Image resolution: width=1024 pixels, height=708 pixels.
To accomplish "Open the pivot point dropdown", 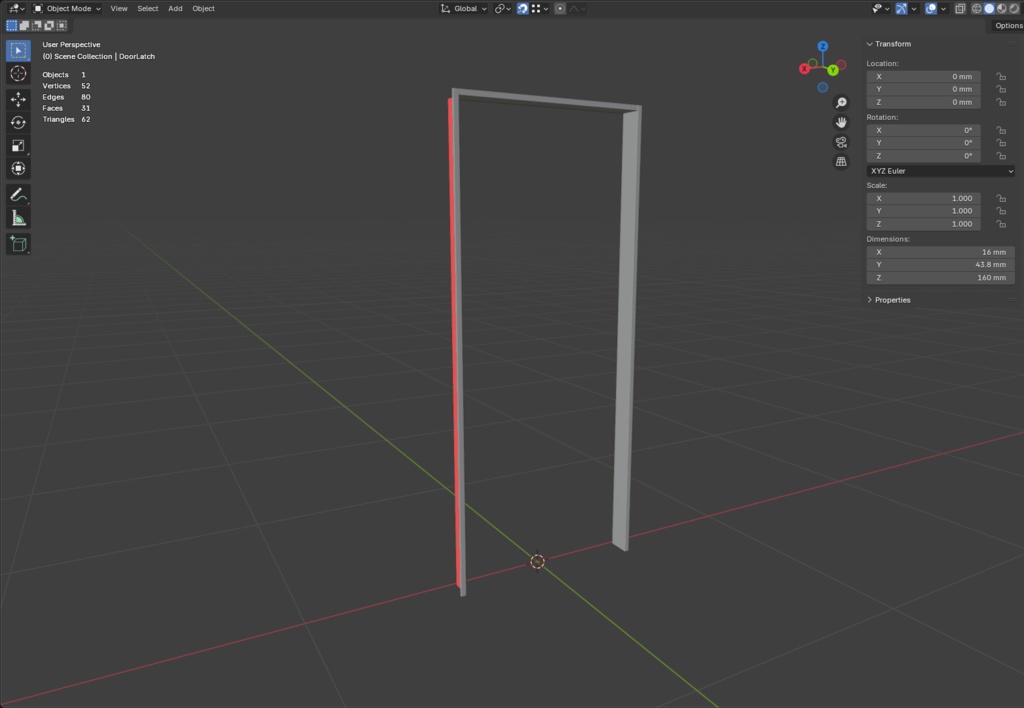I will coord(502,8).
